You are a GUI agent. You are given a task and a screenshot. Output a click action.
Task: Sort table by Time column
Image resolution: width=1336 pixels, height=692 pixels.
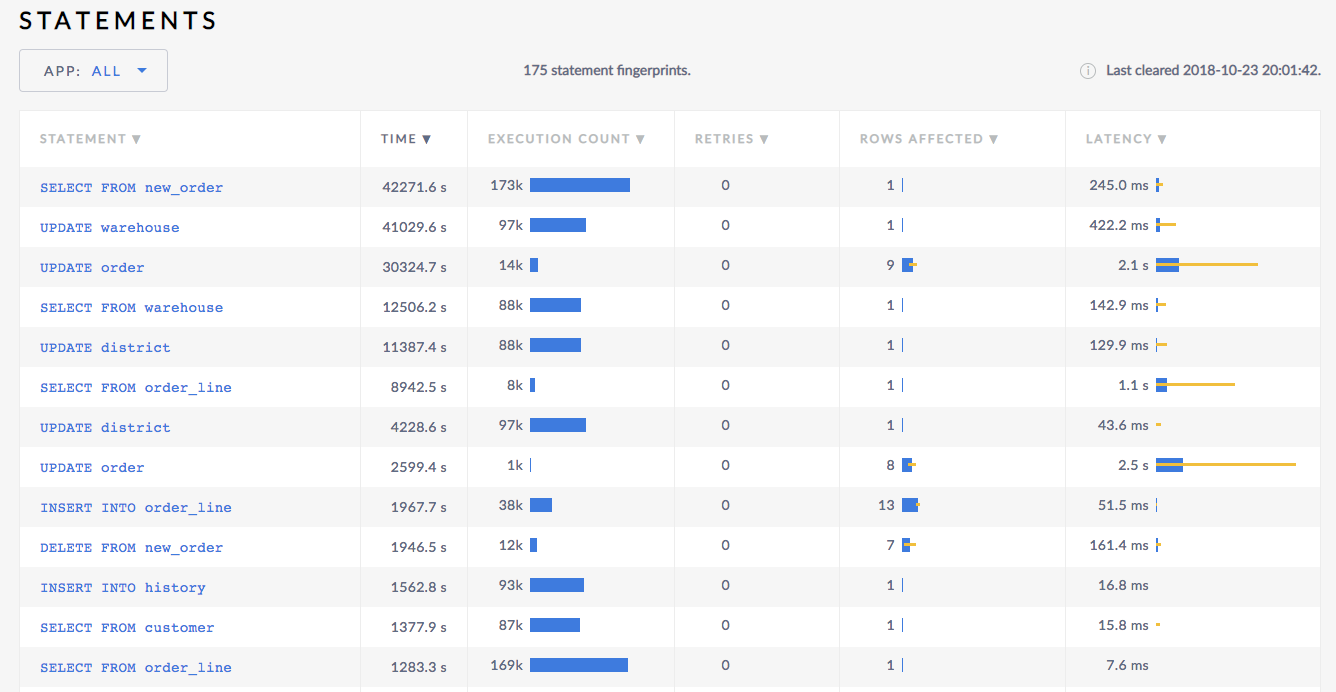coord(405,139)
